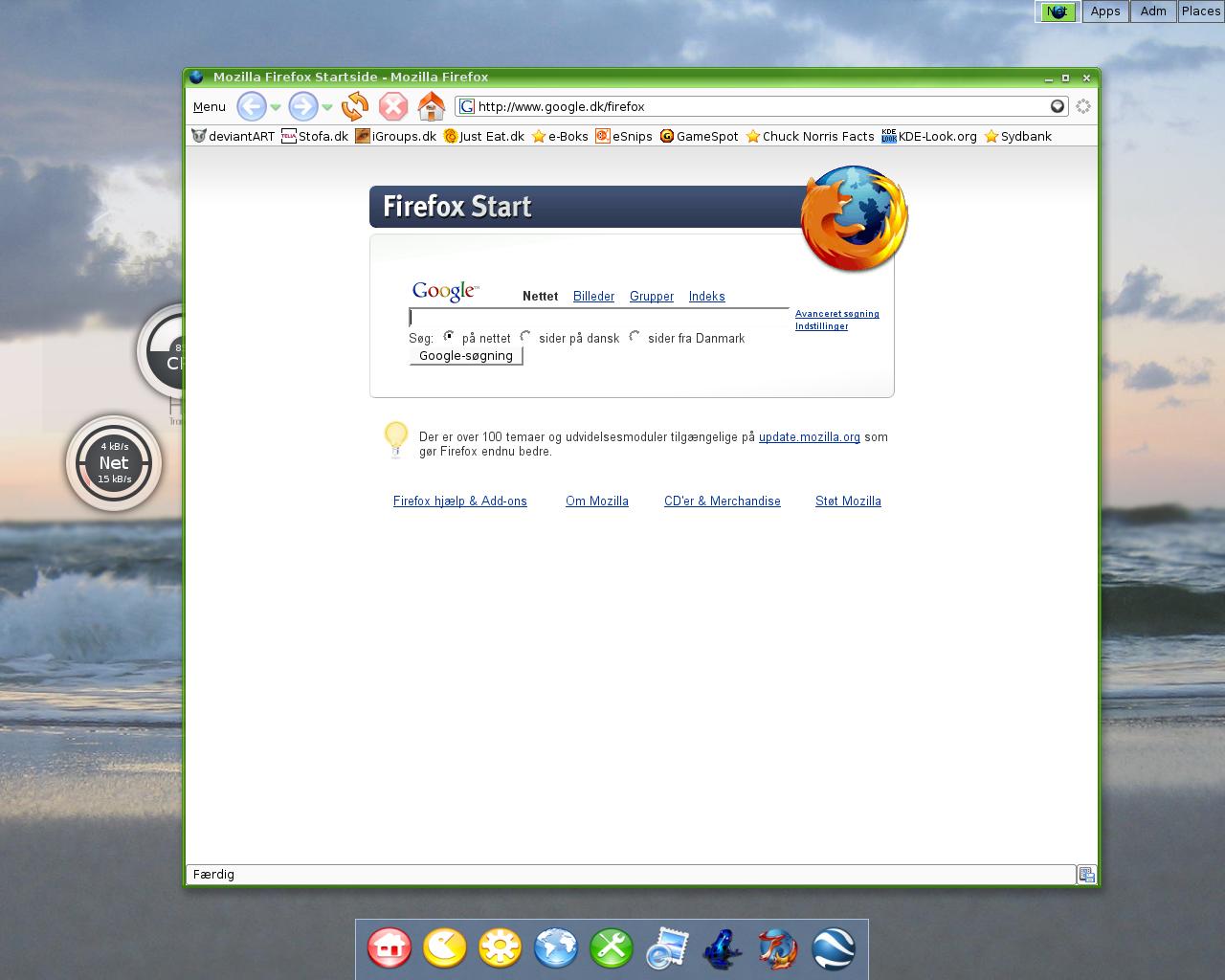Open the Forward button history dropdown arrow
This screenshot has height=980, width=1225.
(x=327, y=107)
